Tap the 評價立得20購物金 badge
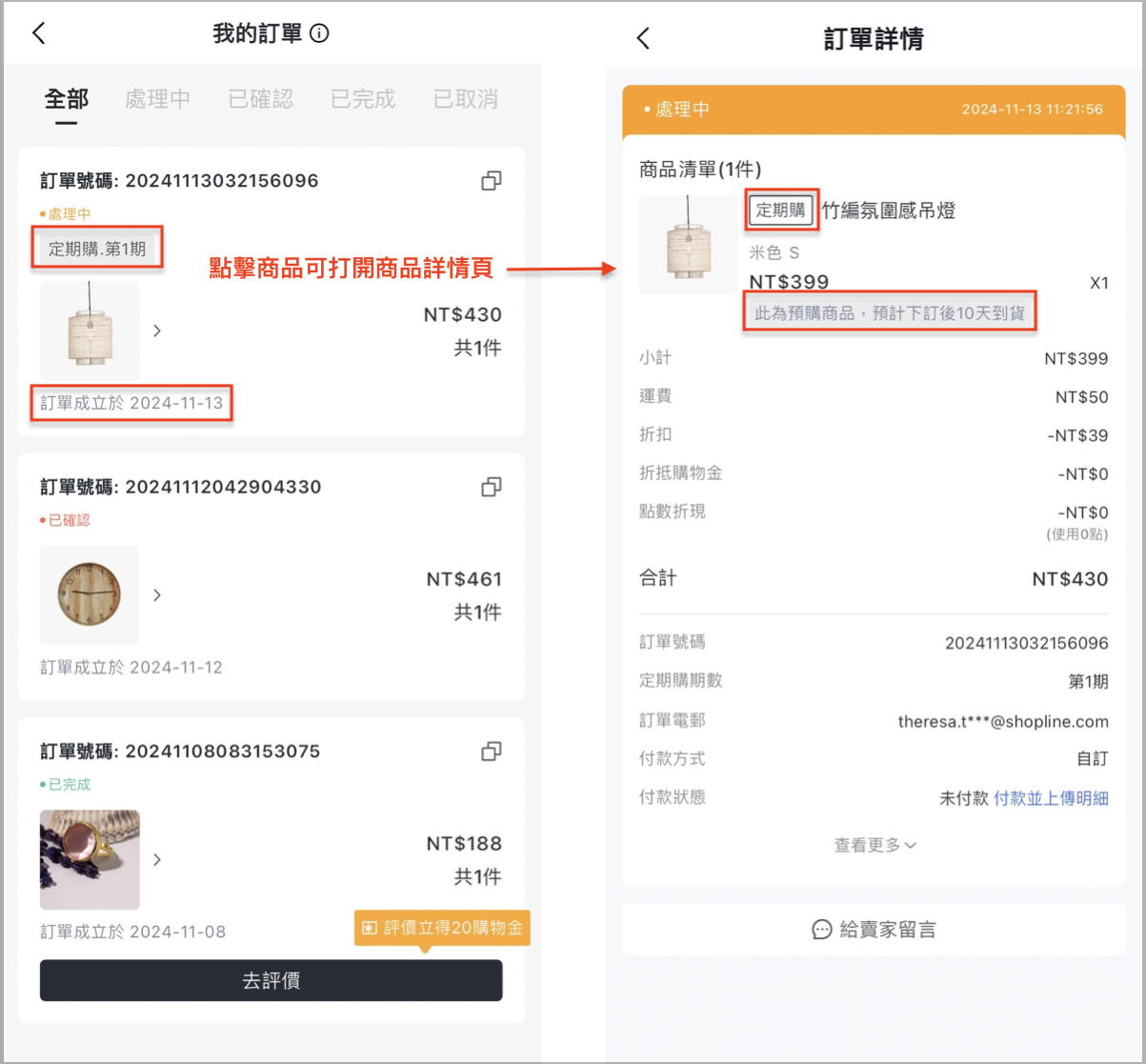 [x=442, y=928]
